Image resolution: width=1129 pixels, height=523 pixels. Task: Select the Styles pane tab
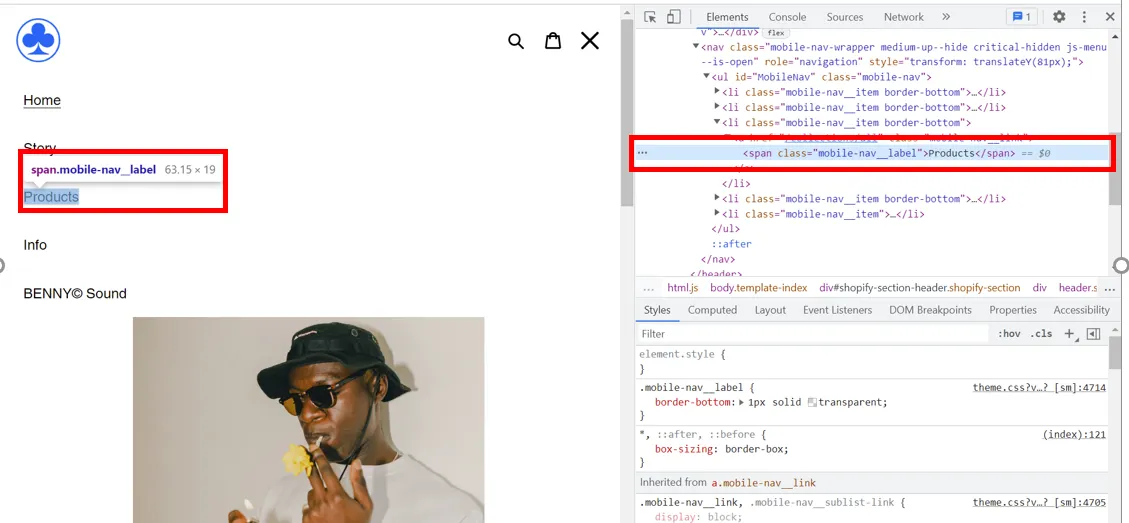coord(657,310)
